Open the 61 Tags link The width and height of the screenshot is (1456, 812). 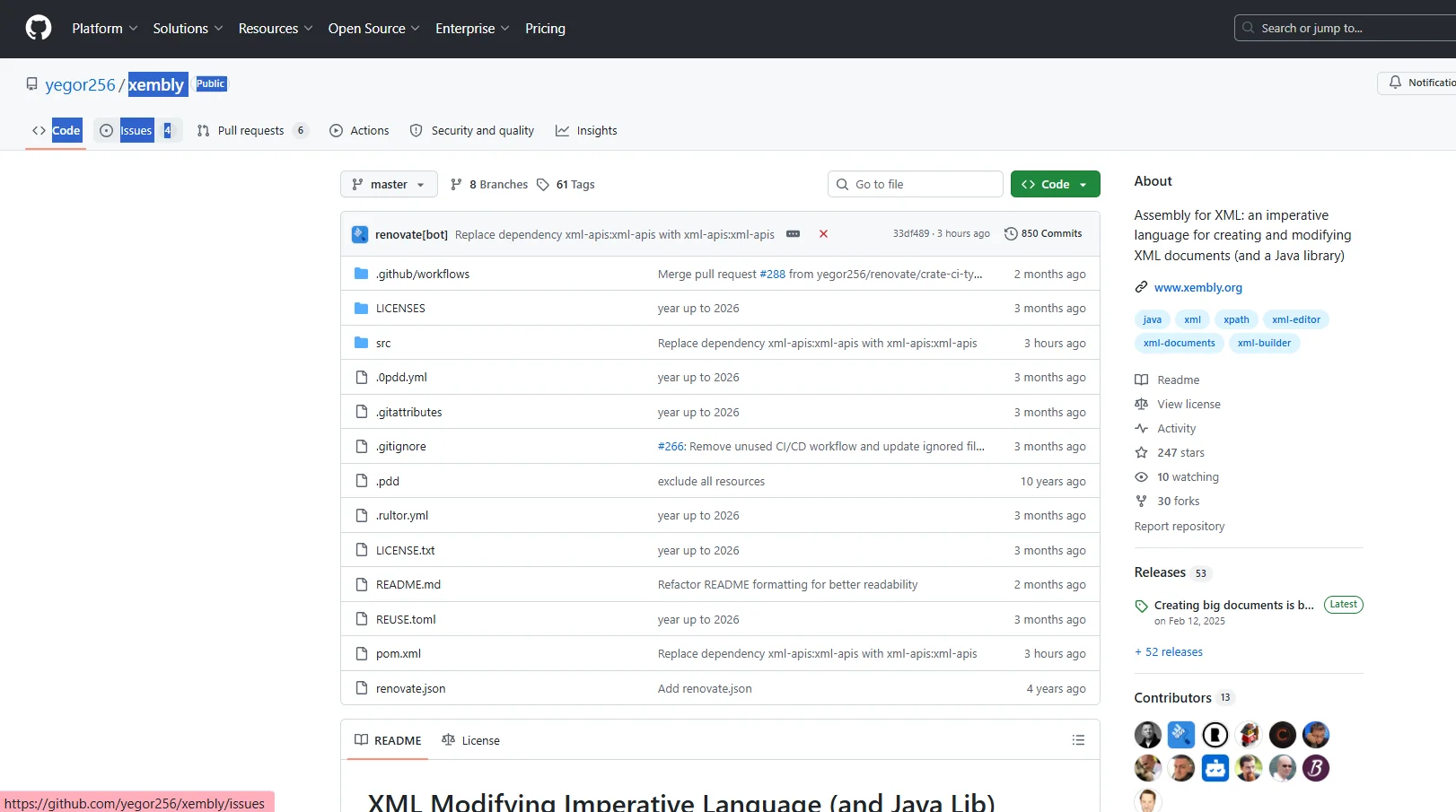566,185
